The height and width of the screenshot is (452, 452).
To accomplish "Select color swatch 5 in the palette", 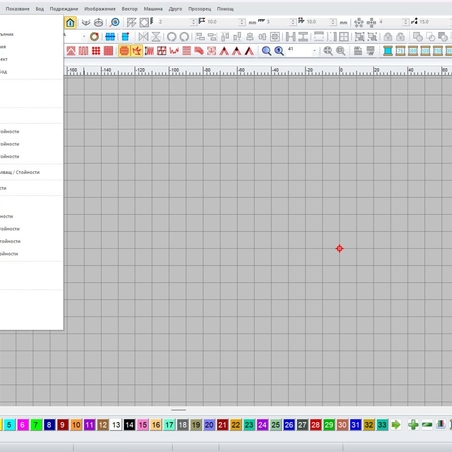I will pyautogui.click(x=9, y=425).
